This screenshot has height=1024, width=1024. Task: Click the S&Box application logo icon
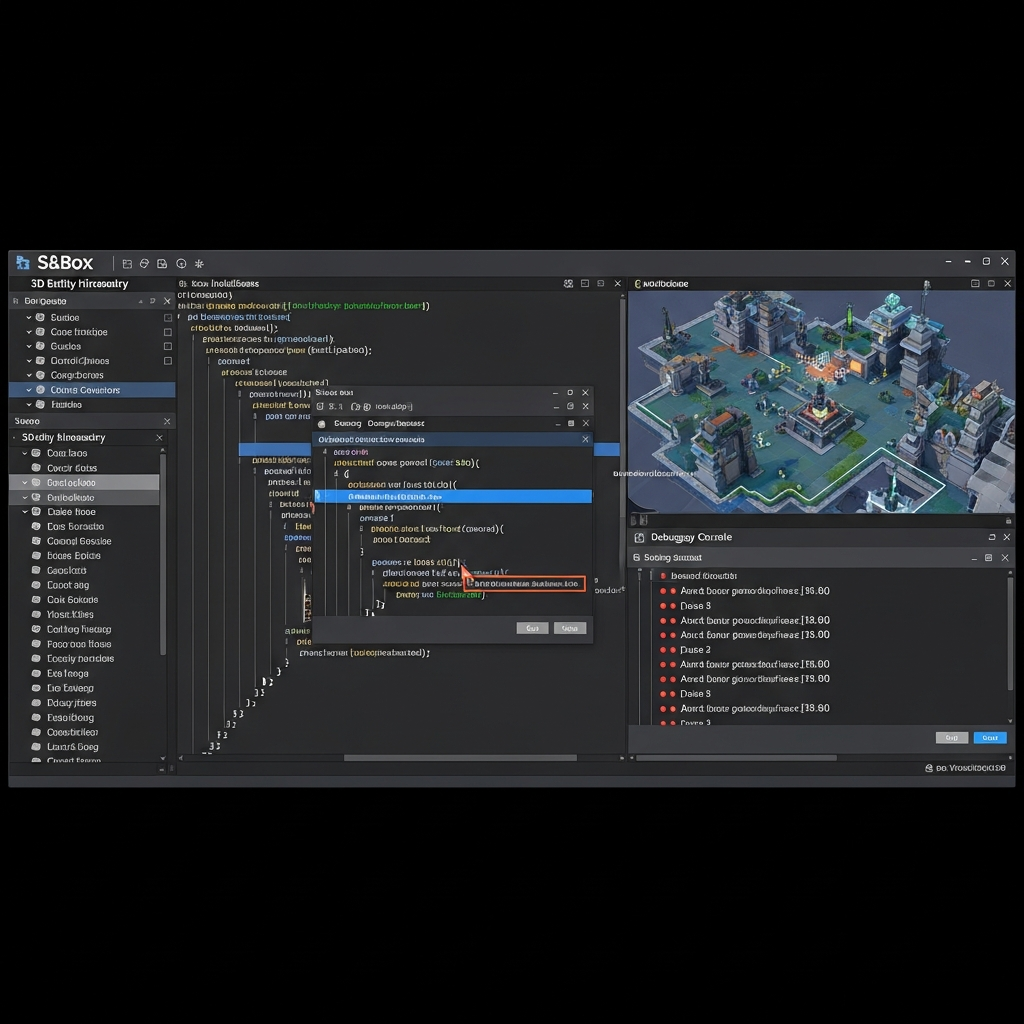click(22, 262)
